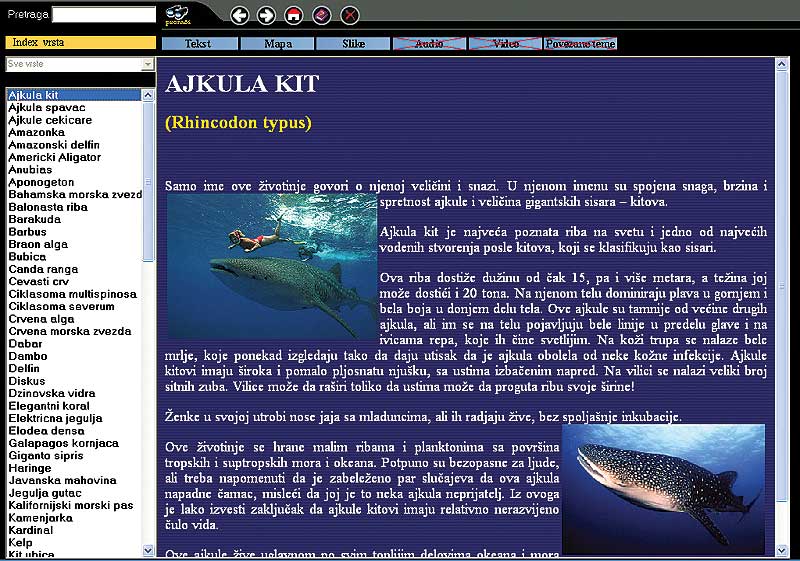Switch to the Mapa tab

pos(278,44)
